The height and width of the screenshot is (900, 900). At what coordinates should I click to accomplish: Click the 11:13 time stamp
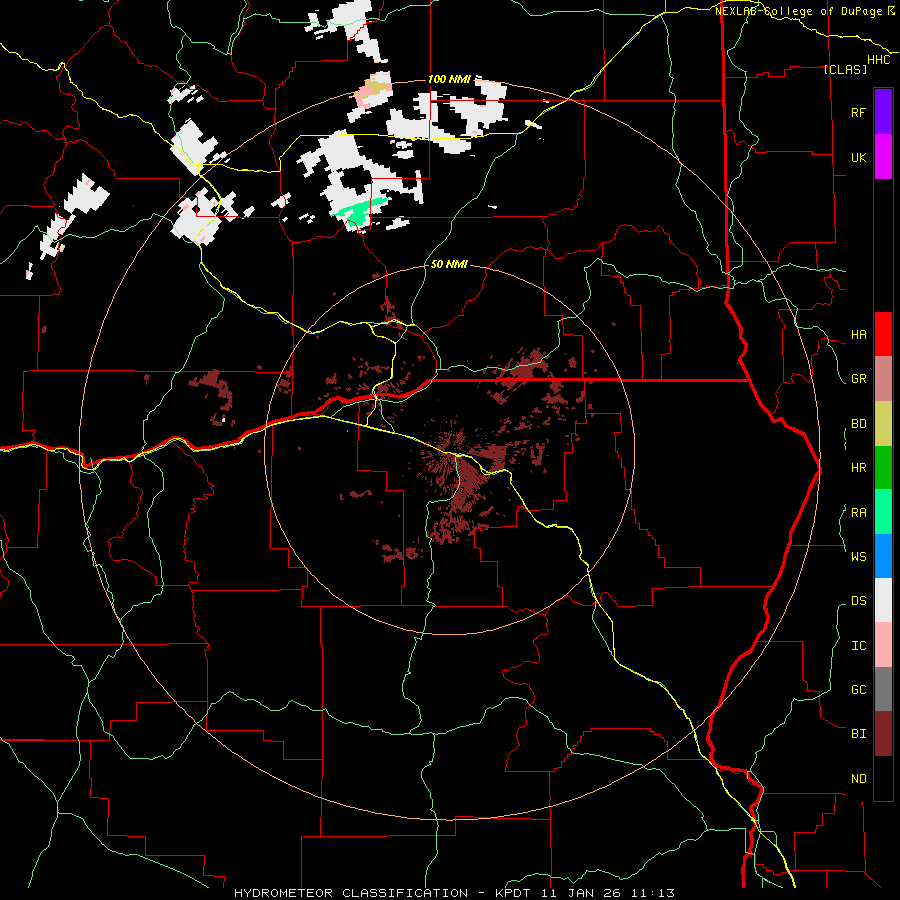pyautogui.click(x=653, y=893)
